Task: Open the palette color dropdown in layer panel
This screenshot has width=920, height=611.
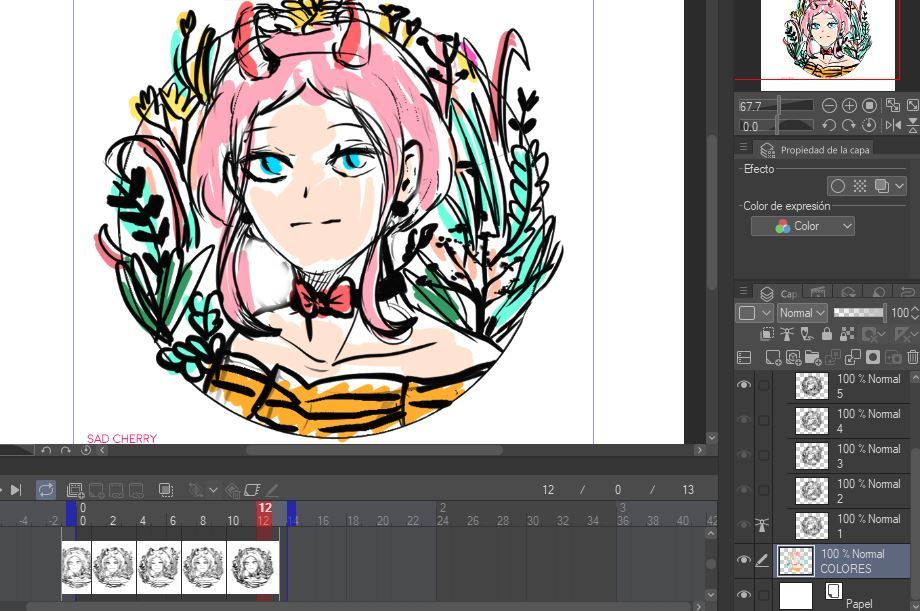Action: (x=755, y=313)
